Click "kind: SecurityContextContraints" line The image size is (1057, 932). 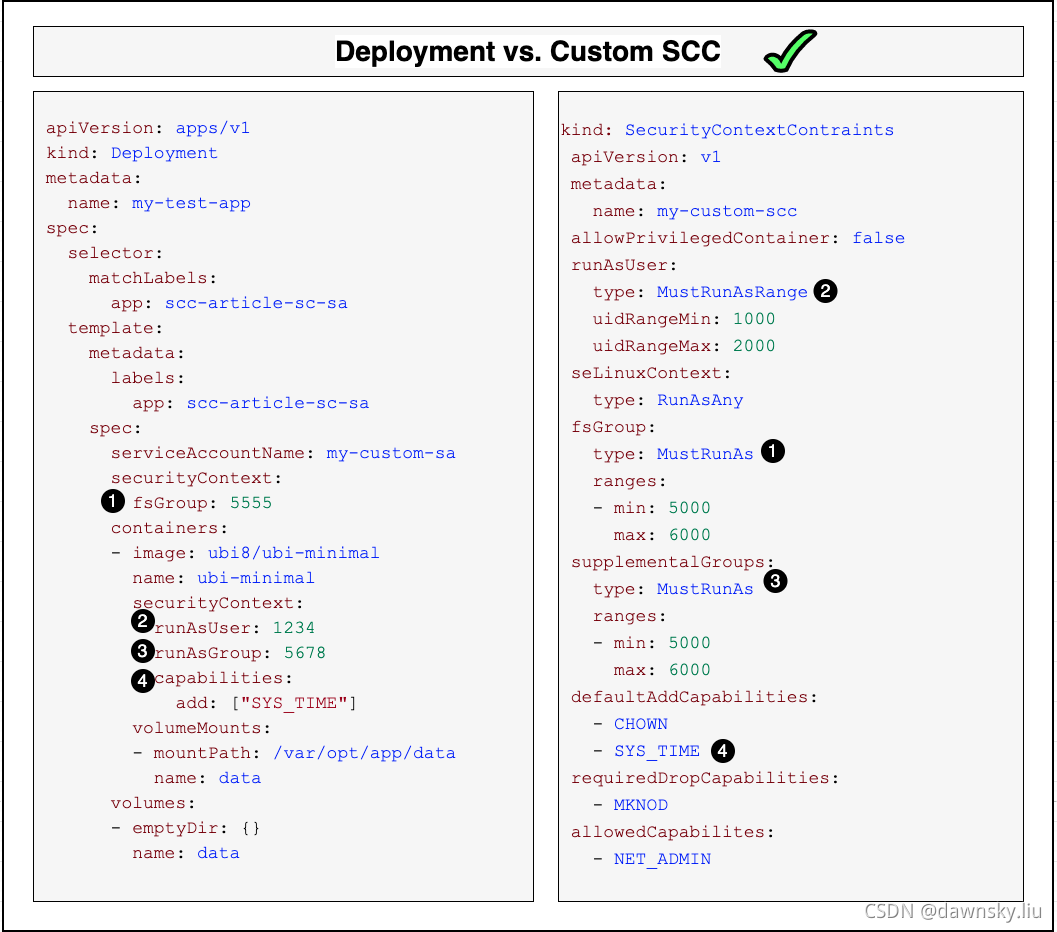click(727, 129)
